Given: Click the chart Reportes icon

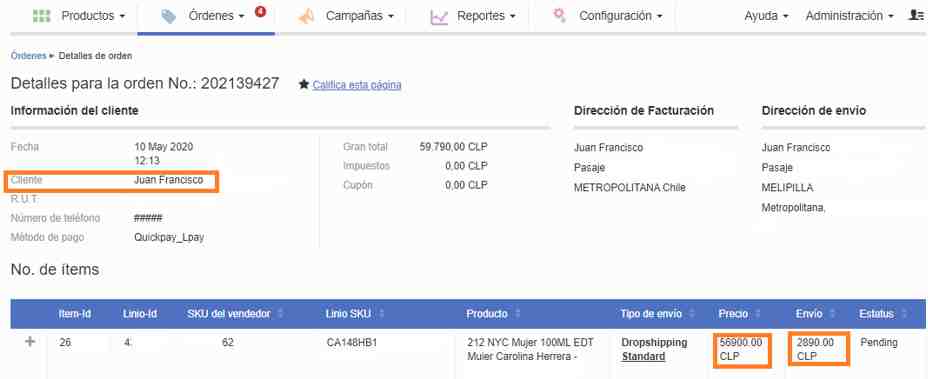Looking at the screenshot, I should [439, 17].
